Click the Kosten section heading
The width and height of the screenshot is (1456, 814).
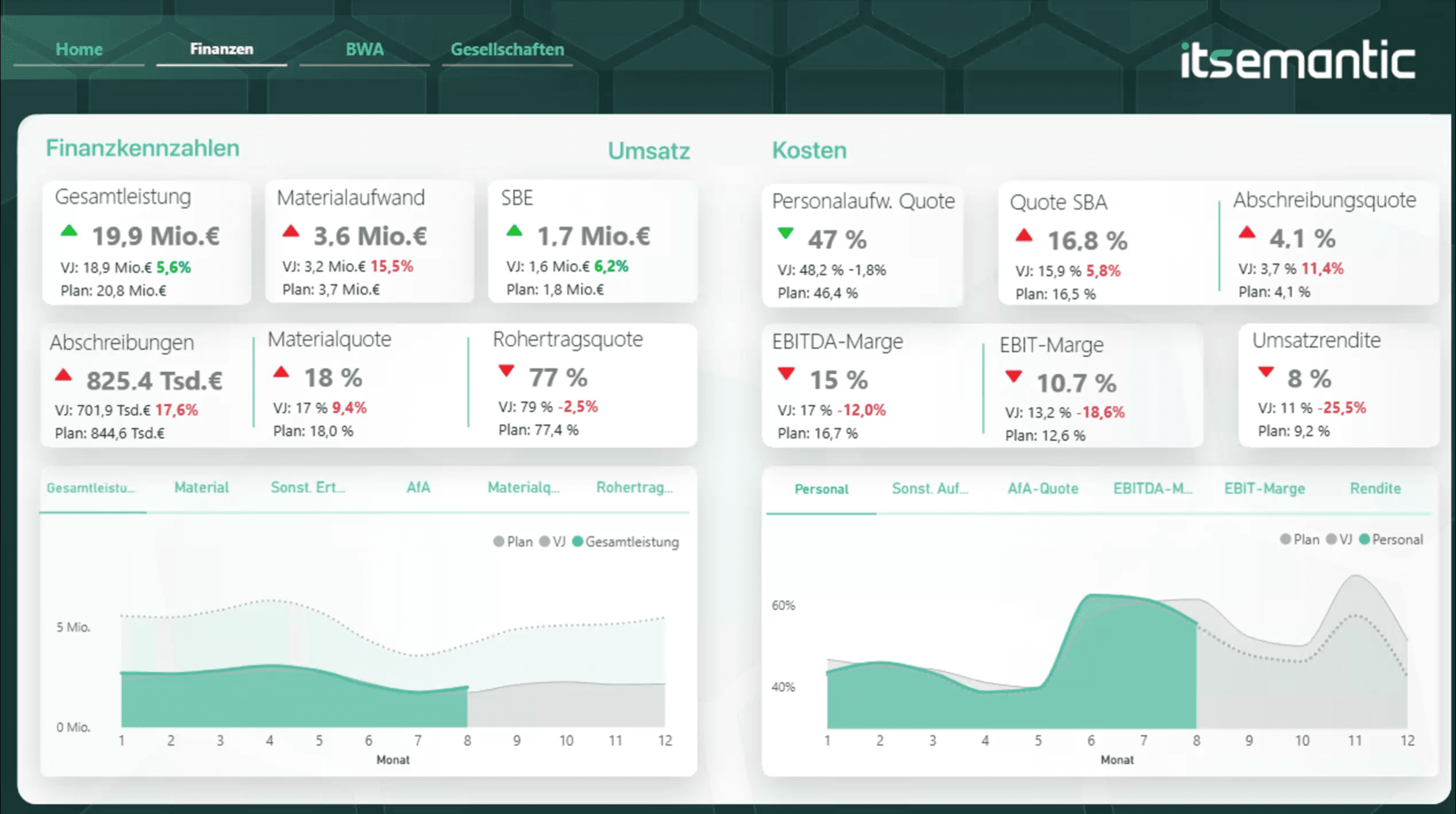coord(809,150)
